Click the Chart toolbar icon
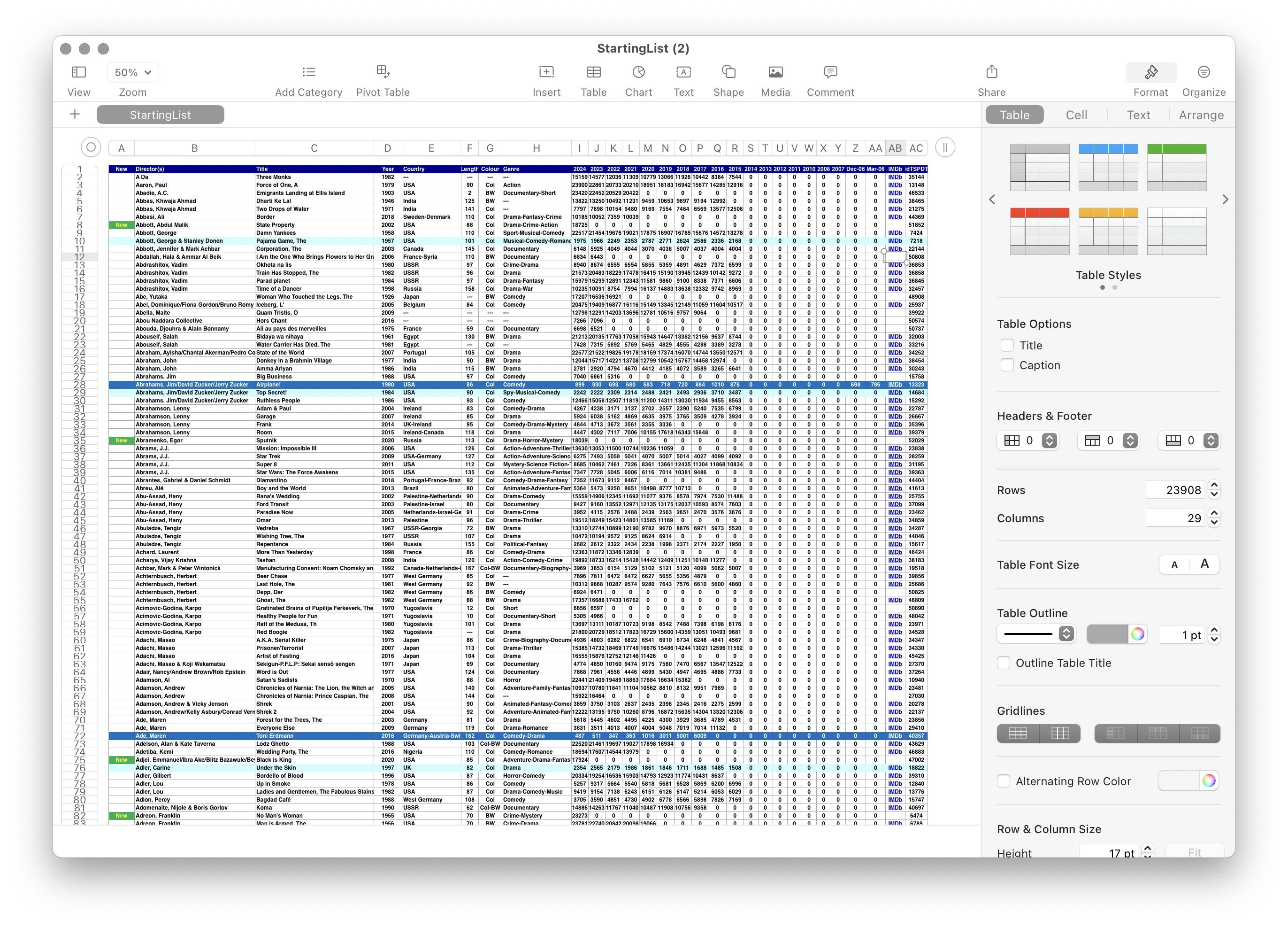 [x=638, y=72]
